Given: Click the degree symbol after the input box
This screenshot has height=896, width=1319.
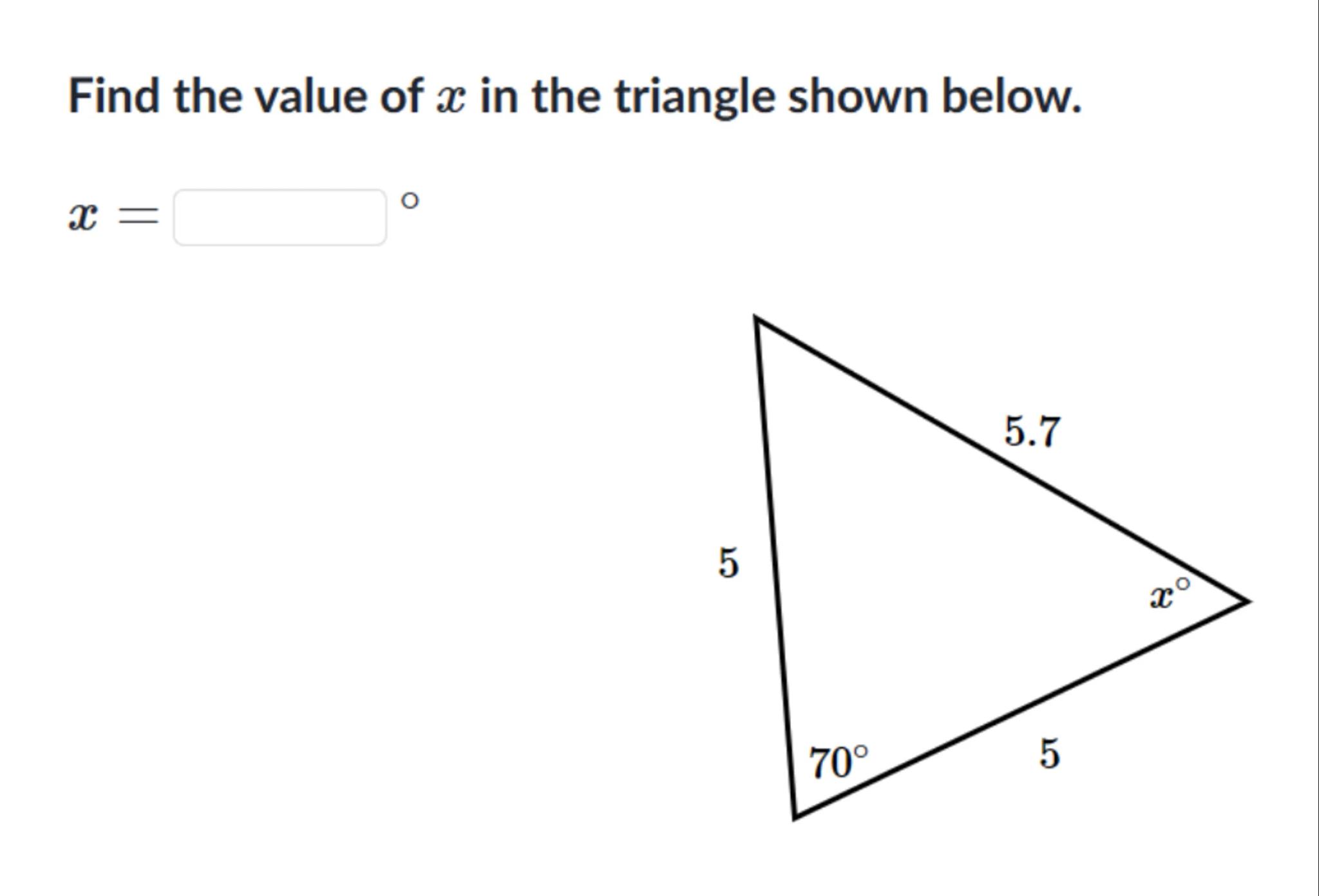Looking at the screenshot, I should point(409,200).
